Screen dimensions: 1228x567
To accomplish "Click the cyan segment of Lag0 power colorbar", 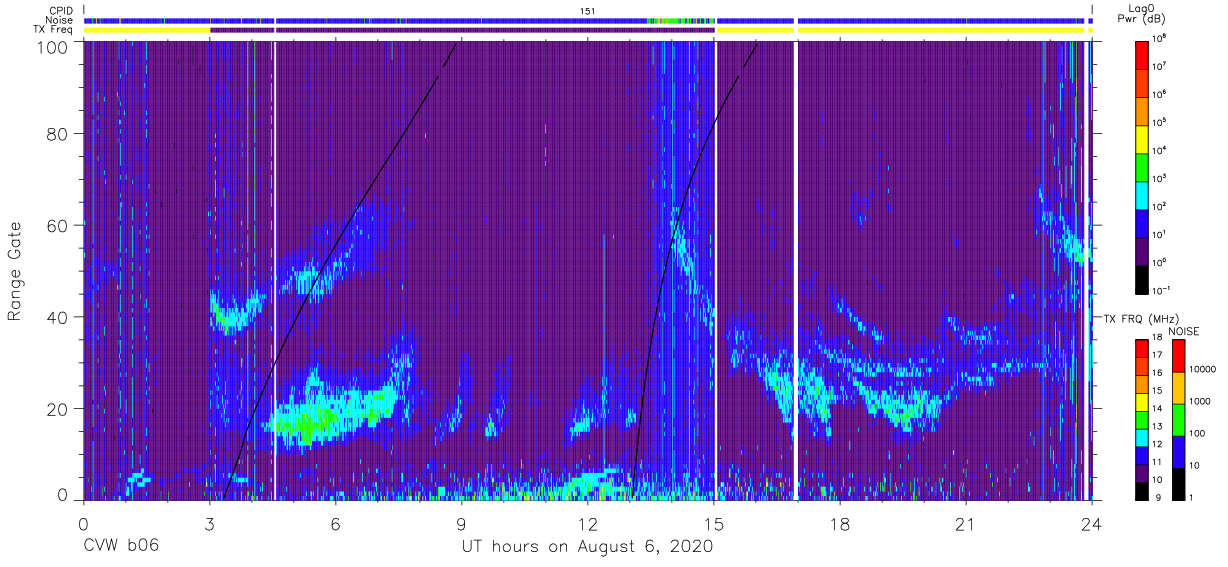I will pos(1141,194).
